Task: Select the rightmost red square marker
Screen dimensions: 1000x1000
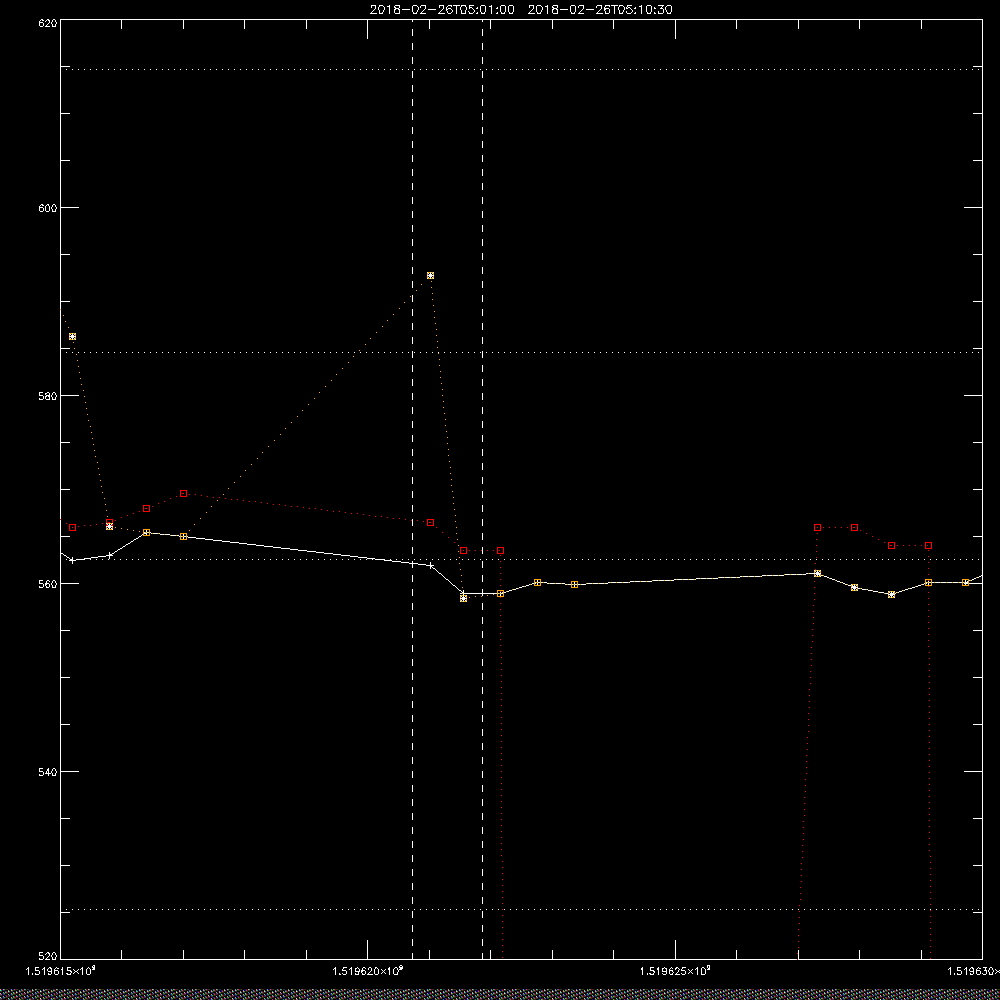Action: pos(929,545)
